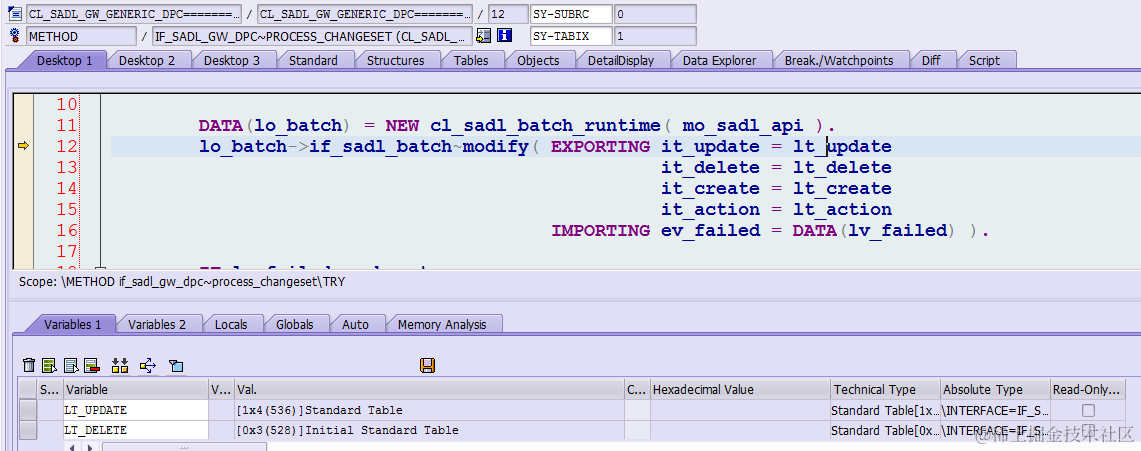The image size is (1141, 451).
Task: Open the Script tab
Action: coord(984,60)
